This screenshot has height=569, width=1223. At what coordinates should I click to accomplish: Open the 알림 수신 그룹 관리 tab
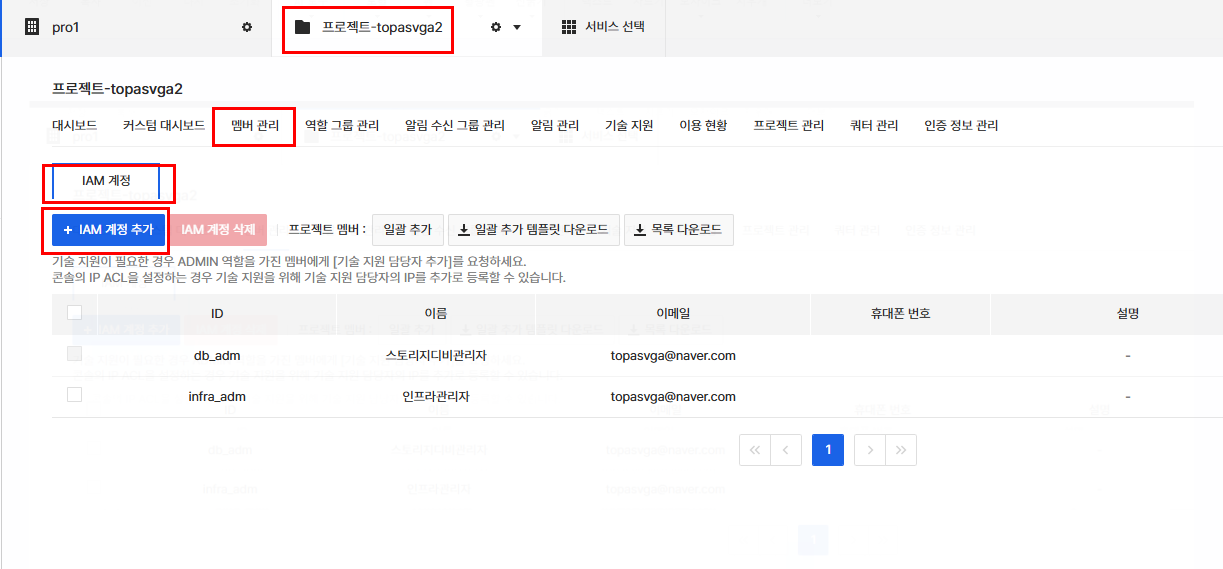click(x=455, y=125)
